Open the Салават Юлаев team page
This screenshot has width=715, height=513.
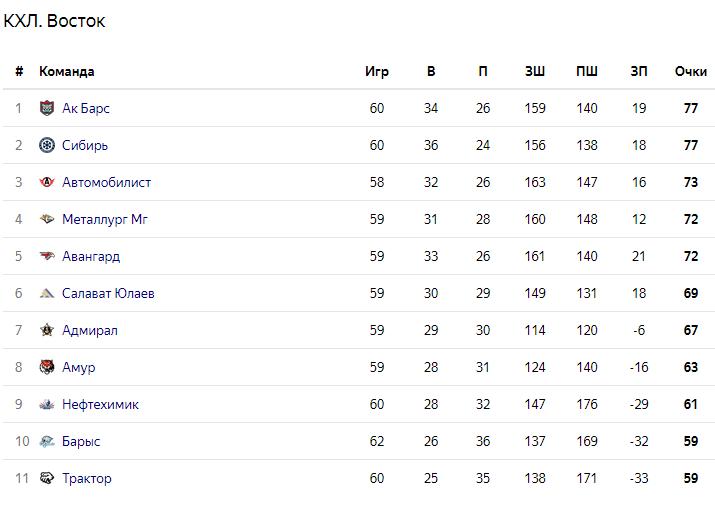pyautogui.click(x=108, y=293)
